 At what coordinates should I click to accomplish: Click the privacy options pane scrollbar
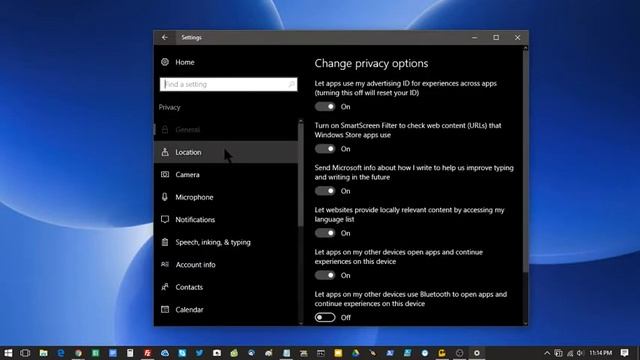pyautogui.click(x=525, y=161)
